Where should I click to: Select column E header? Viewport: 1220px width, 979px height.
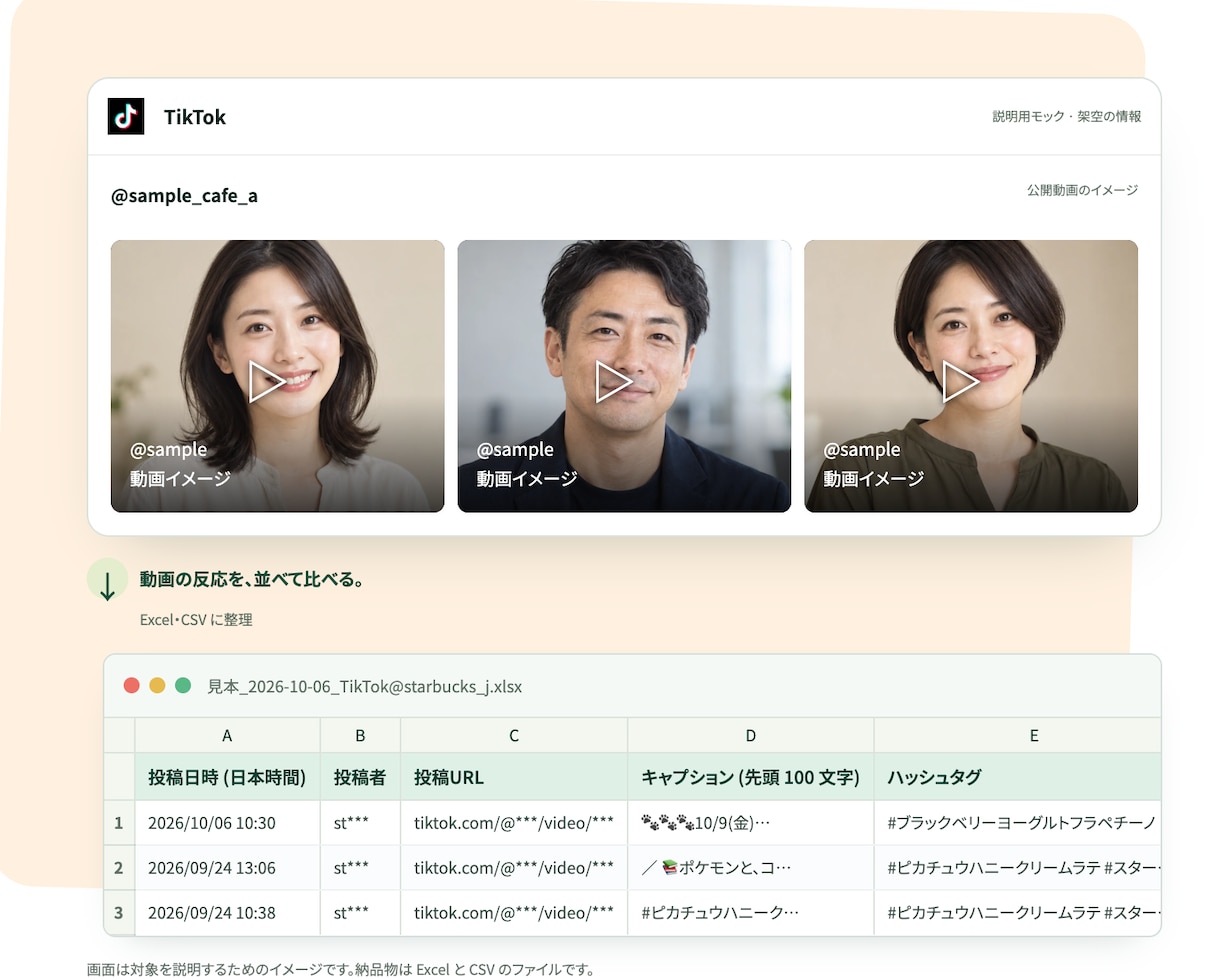click(1018, 735)
